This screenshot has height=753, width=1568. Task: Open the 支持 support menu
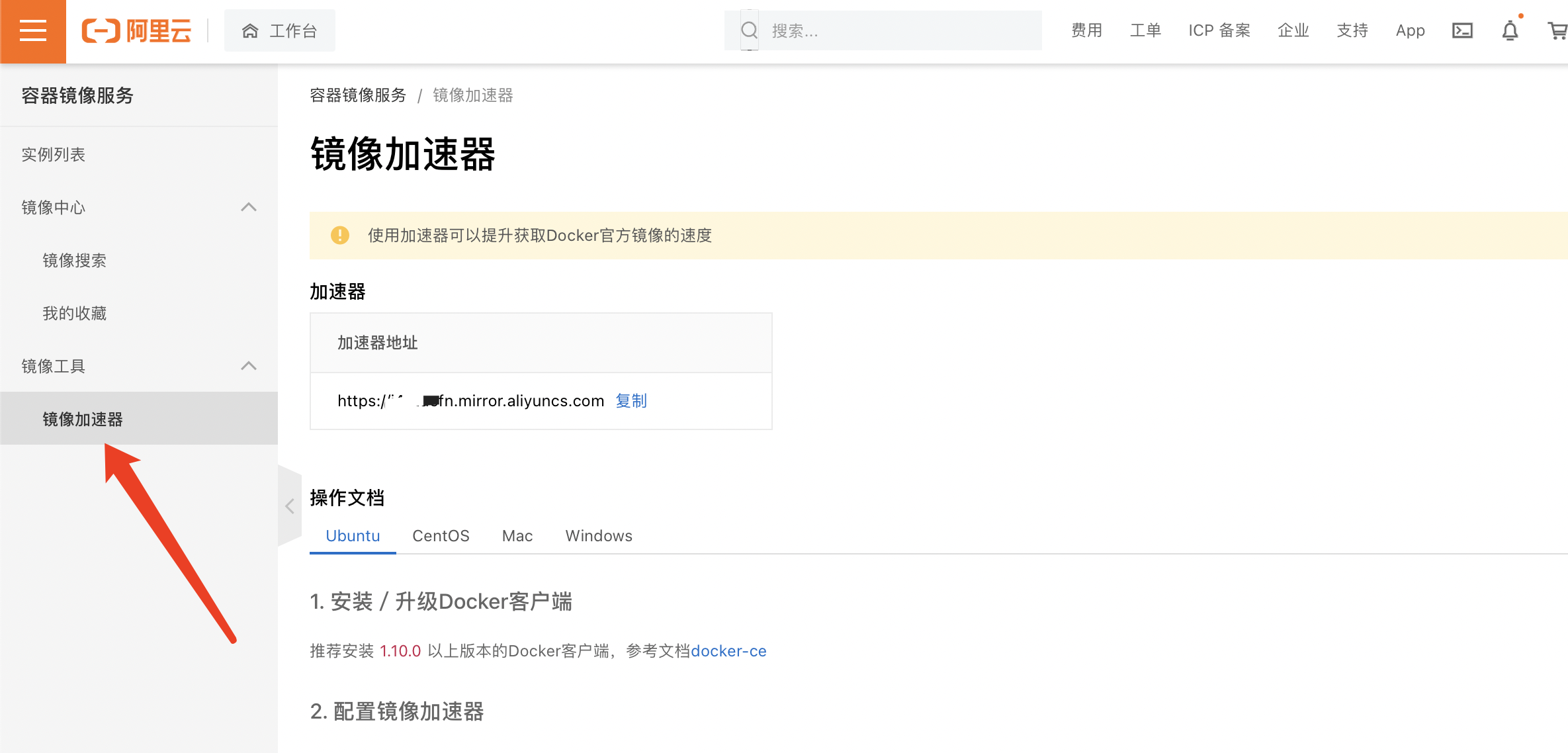point(1352,30)
